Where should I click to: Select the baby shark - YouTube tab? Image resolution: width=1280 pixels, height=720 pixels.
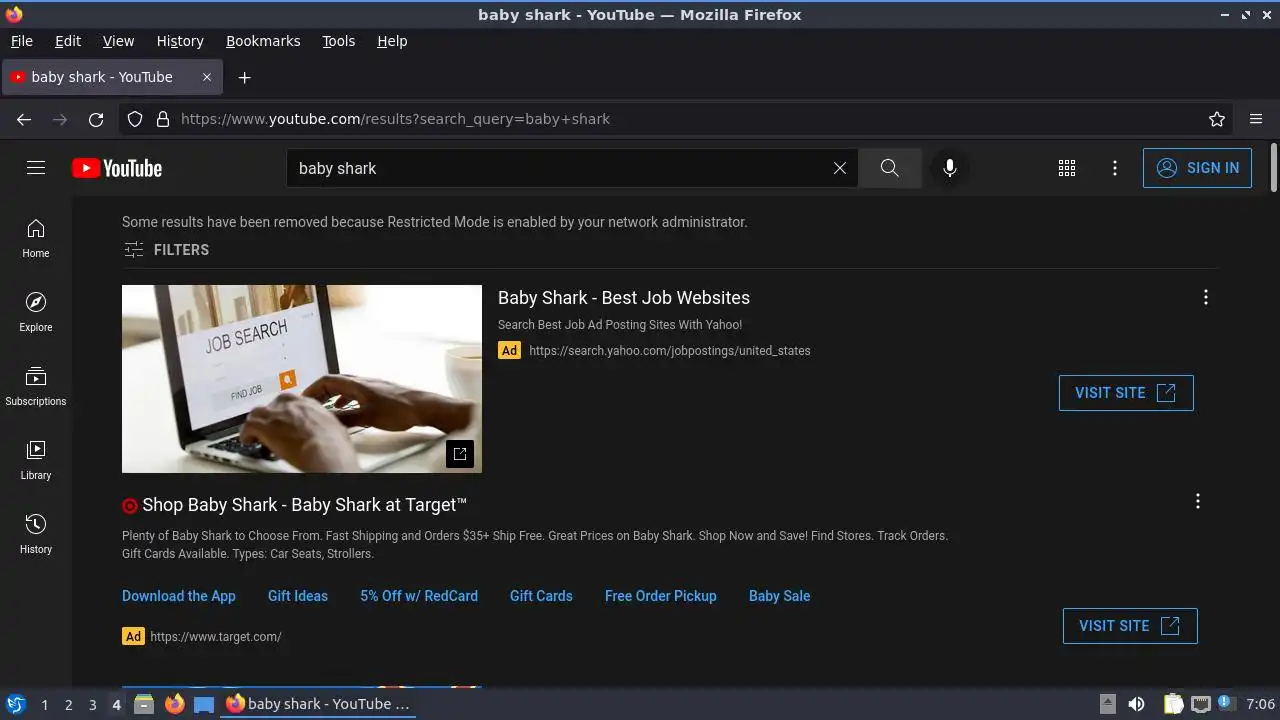112,77
